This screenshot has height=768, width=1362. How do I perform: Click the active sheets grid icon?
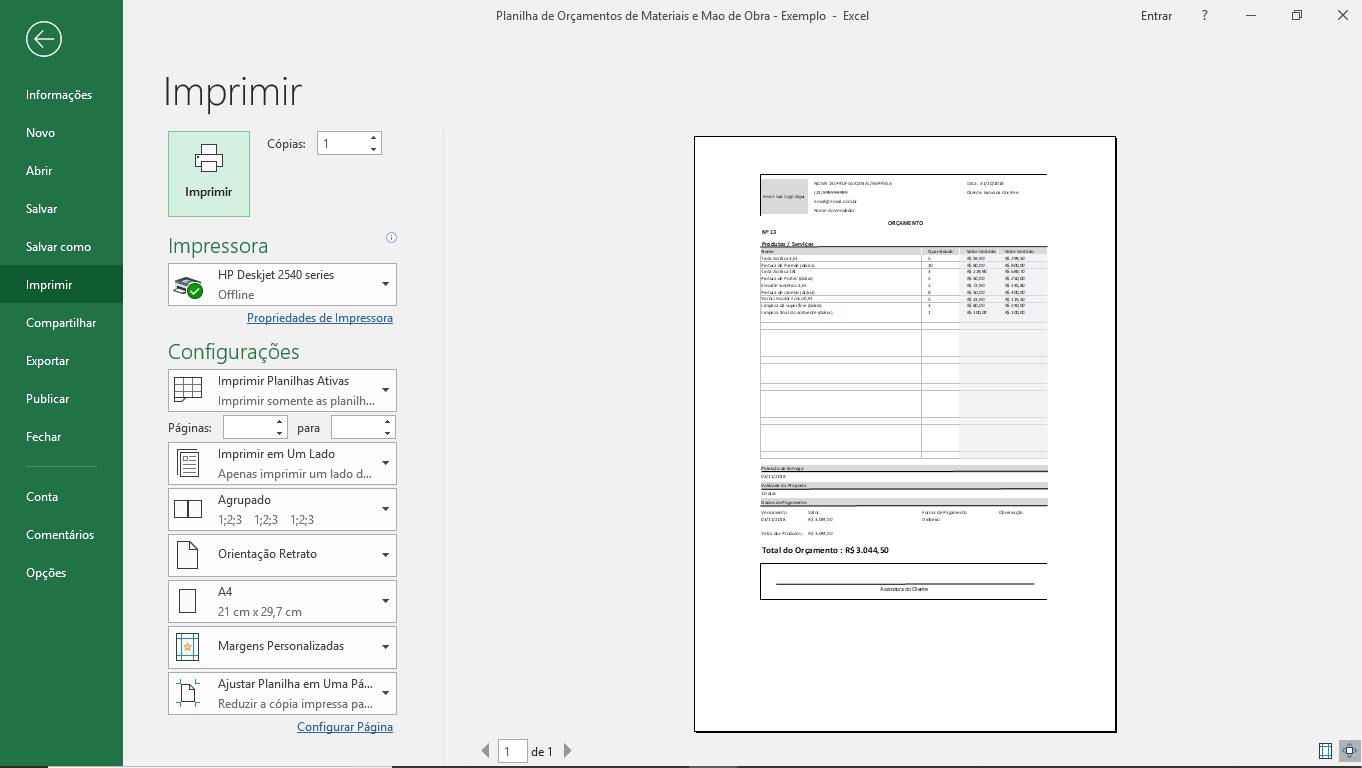[x=188, y=391]
